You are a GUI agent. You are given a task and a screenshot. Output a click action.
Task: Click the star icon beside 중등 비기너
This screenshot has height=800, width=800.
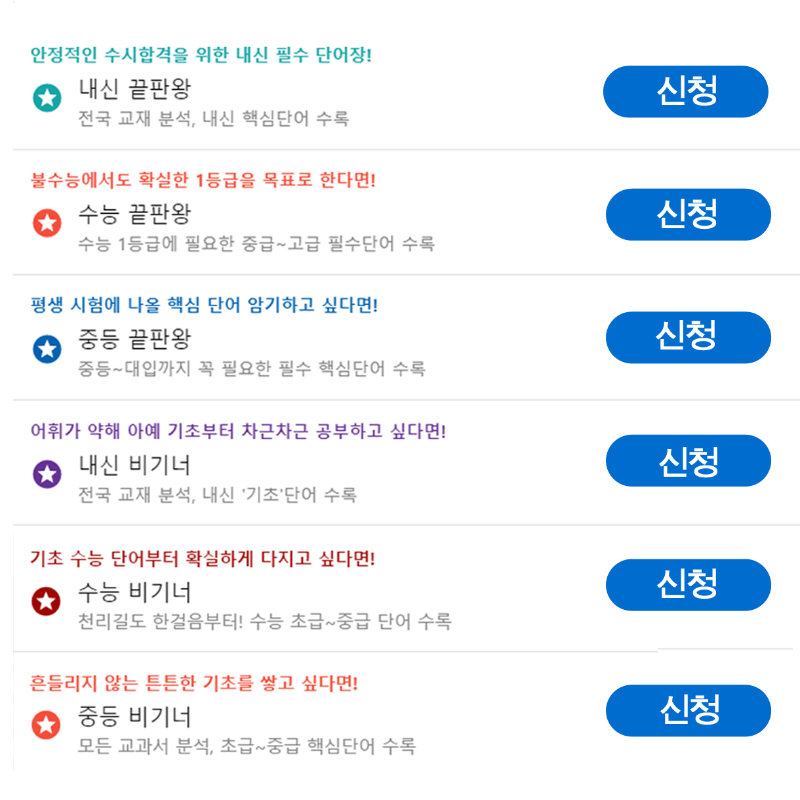point(46,724)
